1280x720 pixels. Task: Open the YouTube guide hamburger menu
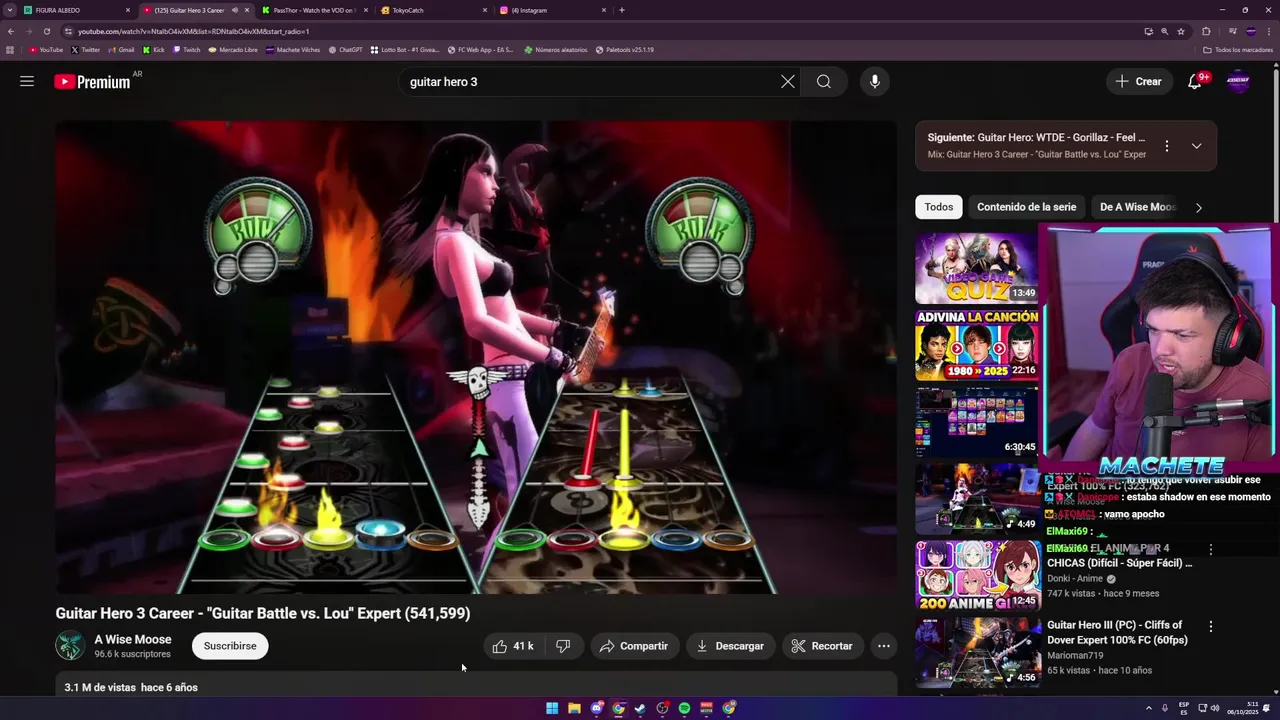(x=27, y=82)
